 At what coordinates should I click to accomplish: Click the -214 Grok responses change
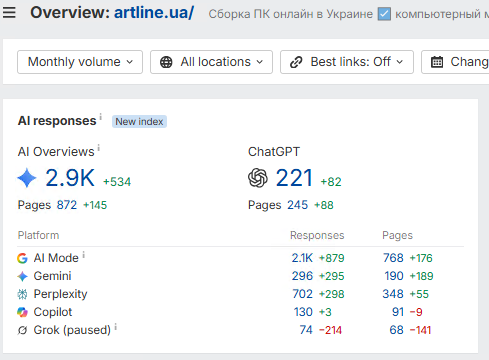330,330
